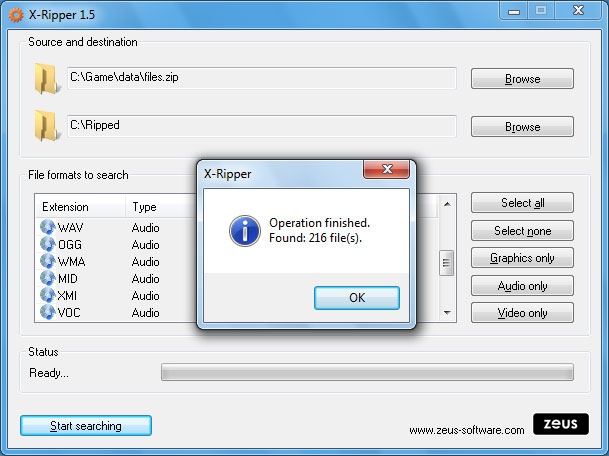609x456 pixels.
Task: Minimize the X-Ripper 1.5 window
Action: pos(514,11)
